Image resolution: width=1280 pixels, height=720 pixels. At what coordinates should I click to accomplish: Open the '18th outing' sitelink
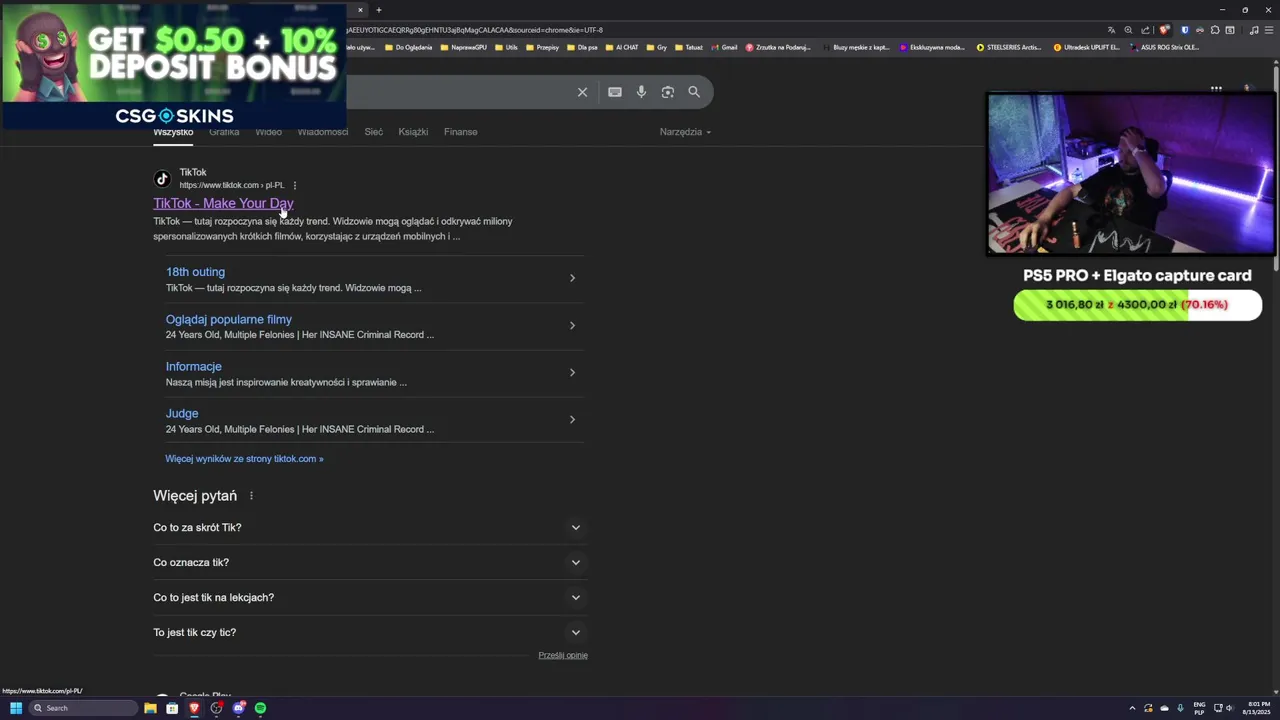[x=195, y=272]
